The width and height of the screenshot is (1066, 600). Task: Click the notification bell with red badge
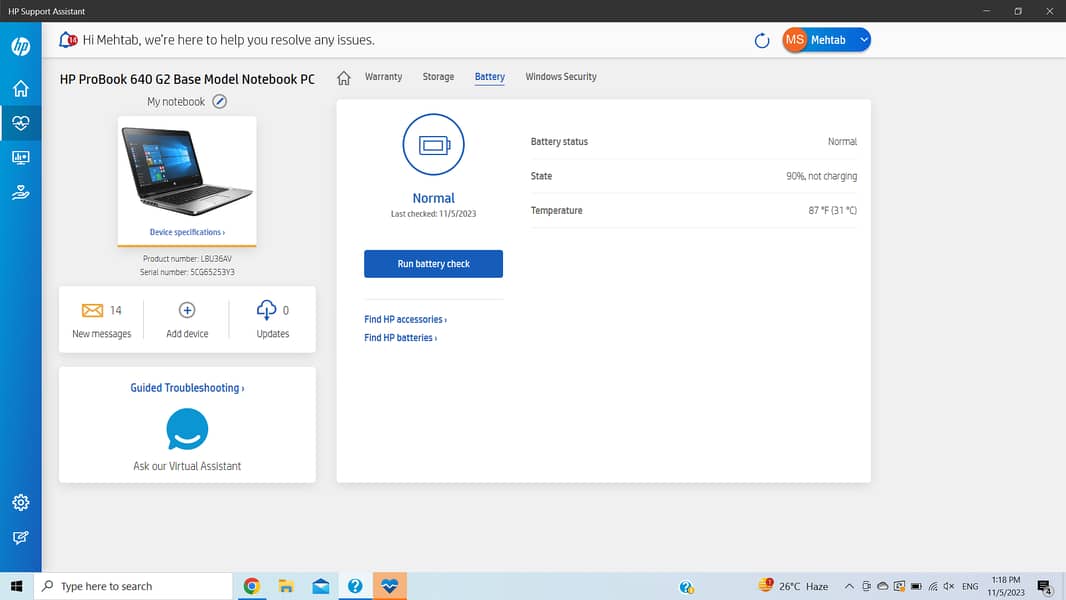(x=68, y=40)
